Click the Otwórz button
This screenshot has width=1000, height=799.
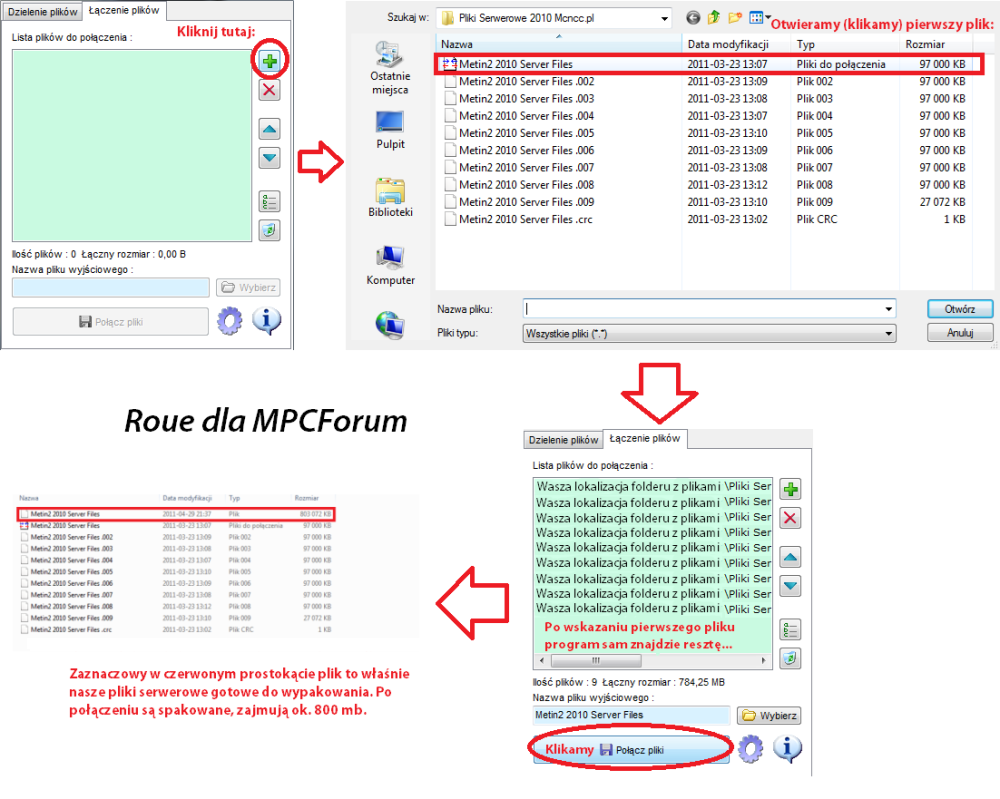tap(960, 309)
